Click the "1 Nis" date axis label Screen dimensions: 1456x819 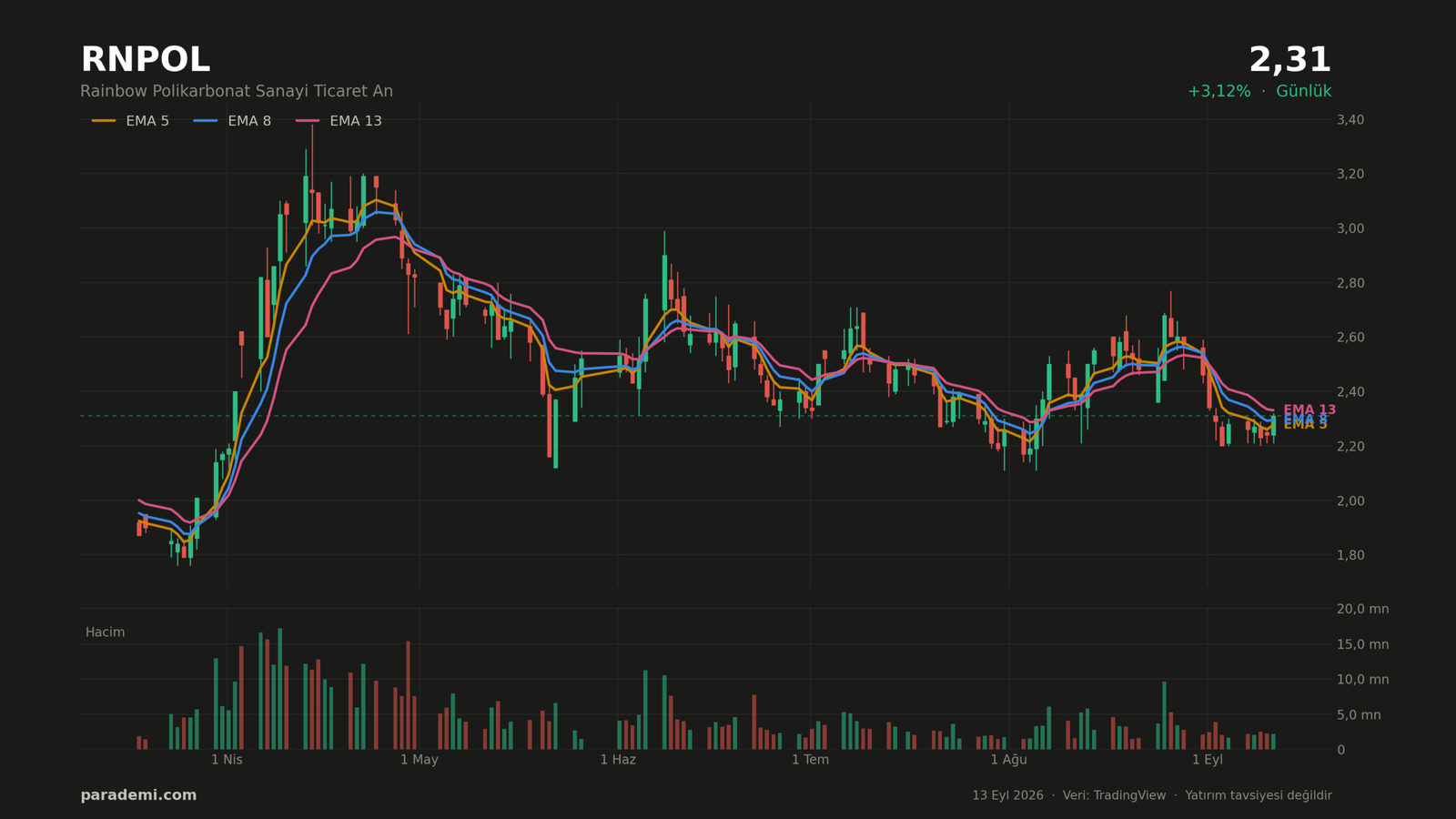(x=227, y=760)
